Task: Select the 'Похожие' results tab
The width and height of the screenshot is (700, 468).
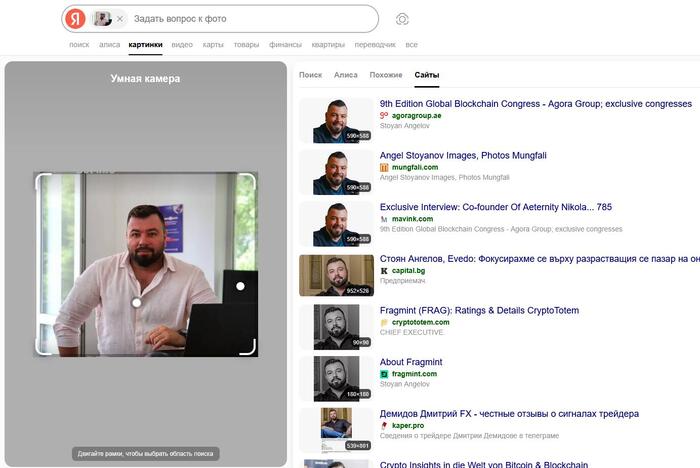Action: click(386, 75)
